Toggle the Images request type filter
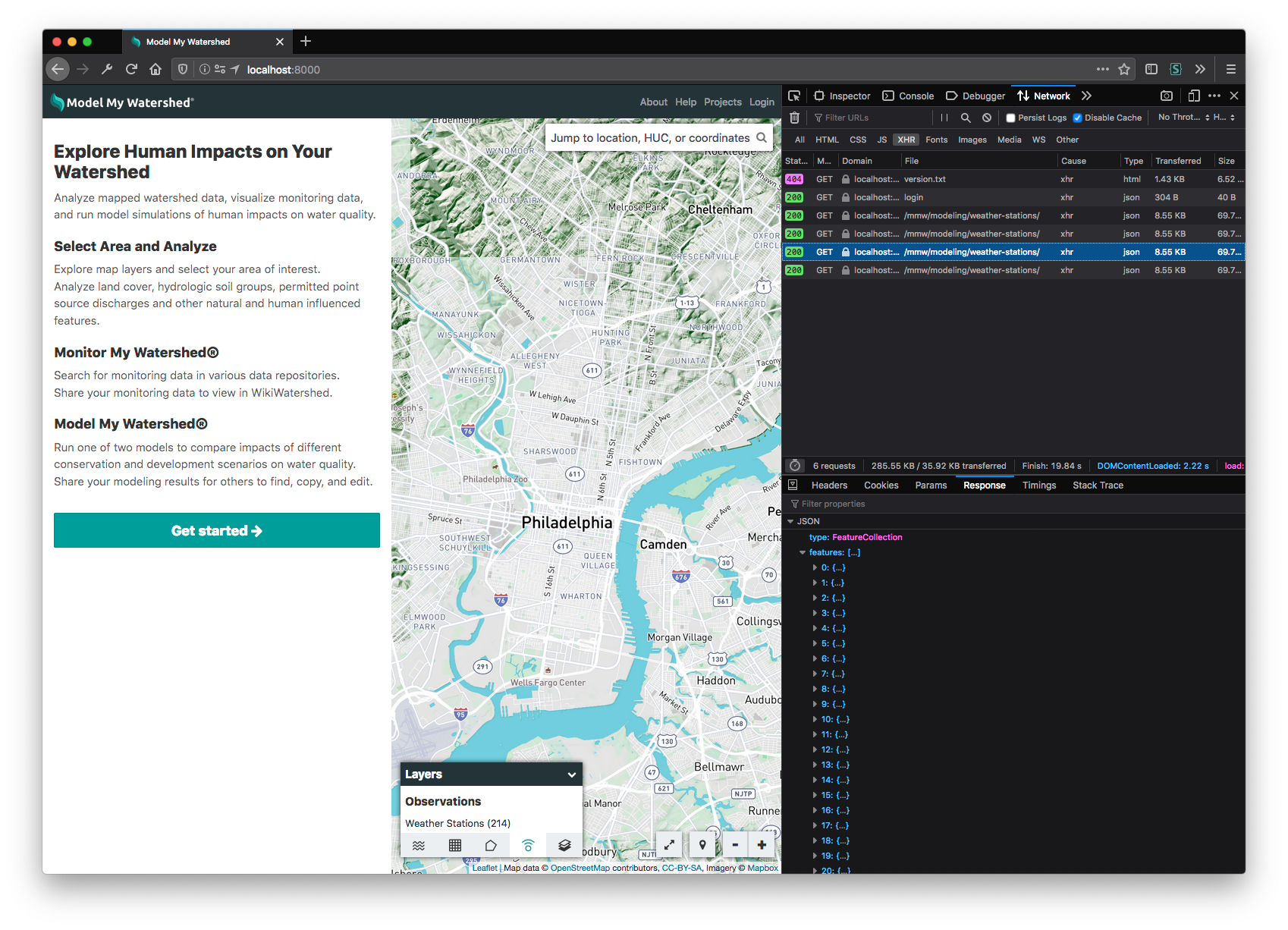This screenshot has height=930, width=1288. [x=972, y=140]
